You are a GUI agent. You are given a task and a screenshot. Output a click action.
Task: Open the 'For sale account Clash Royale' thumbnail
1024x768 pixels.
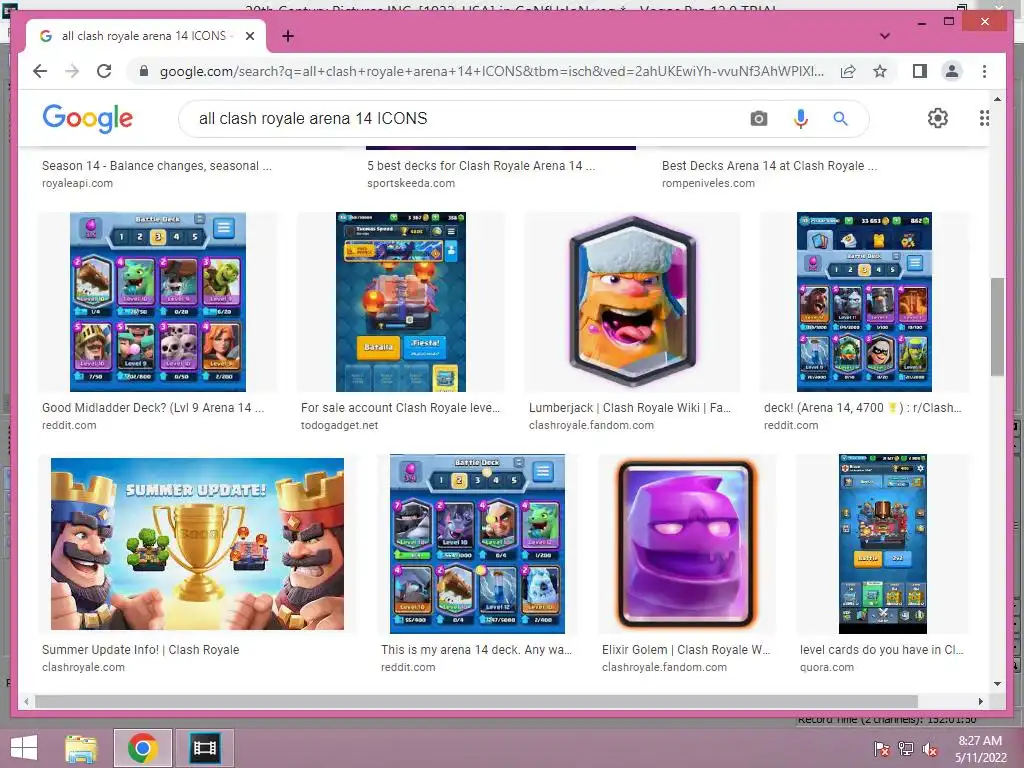[401, 302]
